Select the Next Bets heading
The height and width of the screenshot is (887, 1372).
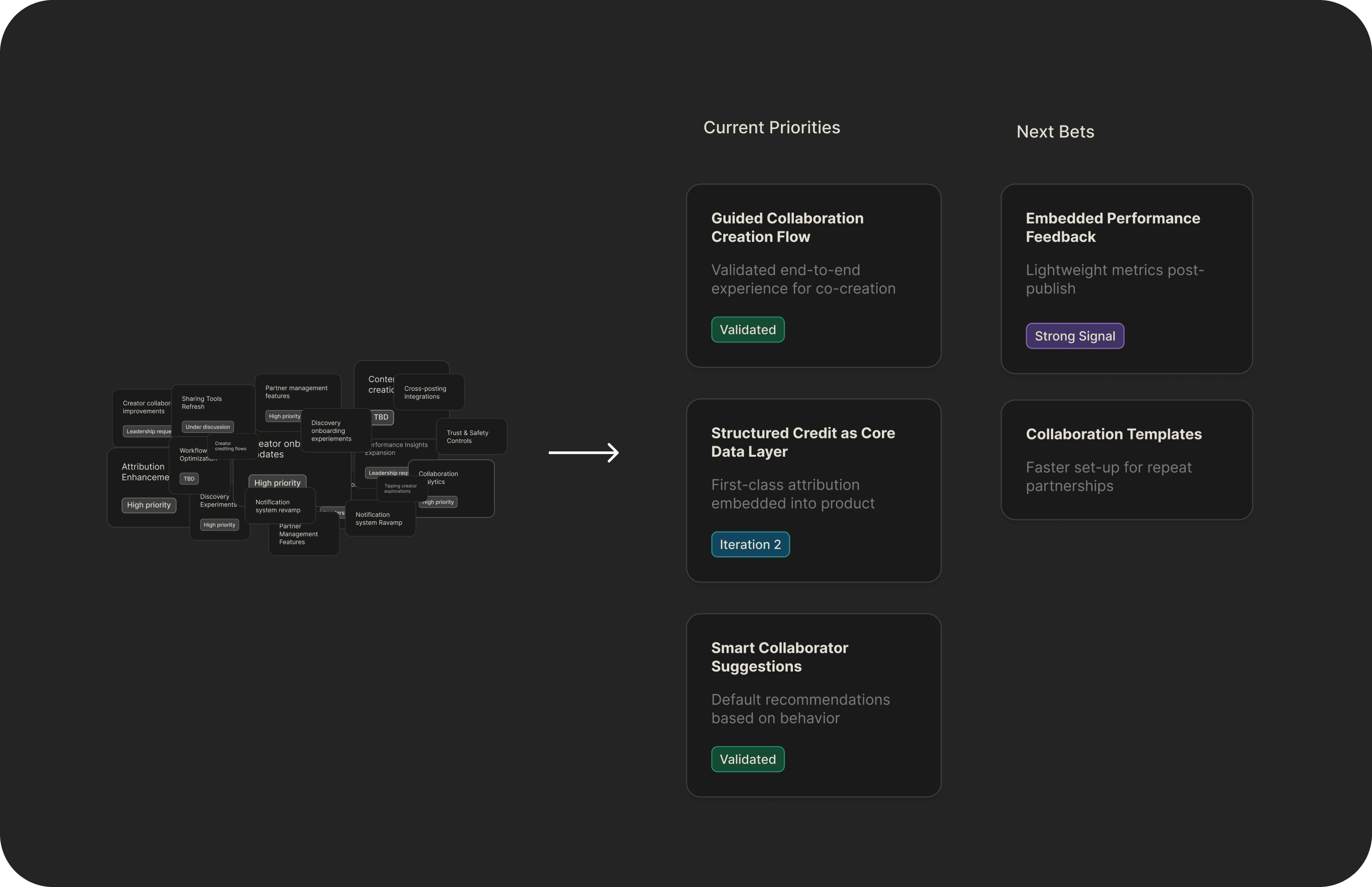pyautogui.click(x=1055, y=132)
